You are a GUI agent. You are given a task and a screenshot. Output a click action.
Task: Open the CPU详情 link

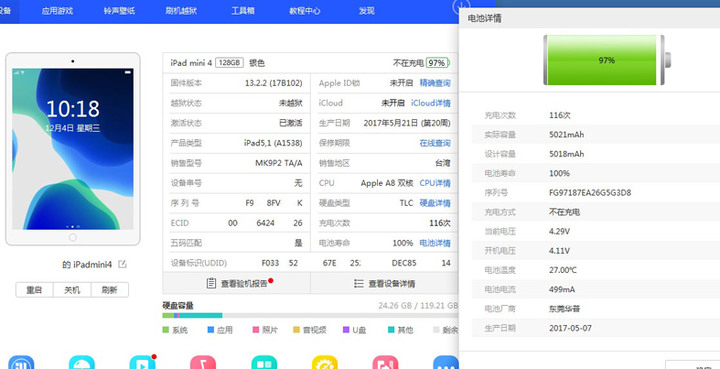click(x=435, y=183)
